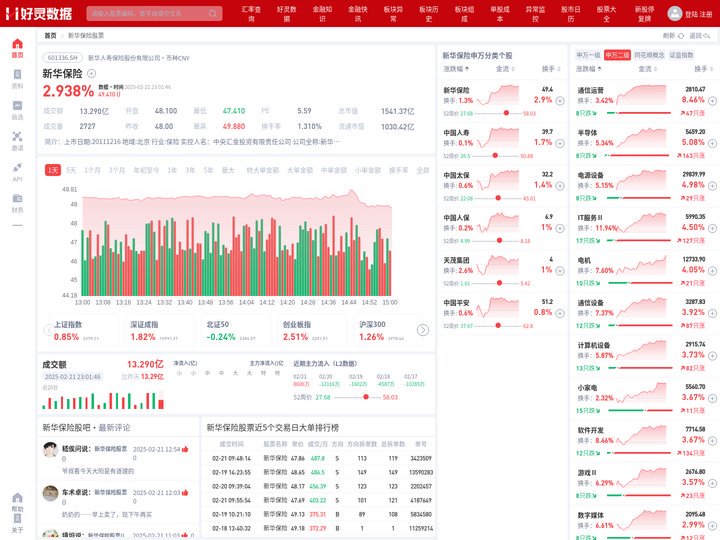Screen dimensions: 720x540
Task: Select the 3个月 chart range
Action: 117,170
